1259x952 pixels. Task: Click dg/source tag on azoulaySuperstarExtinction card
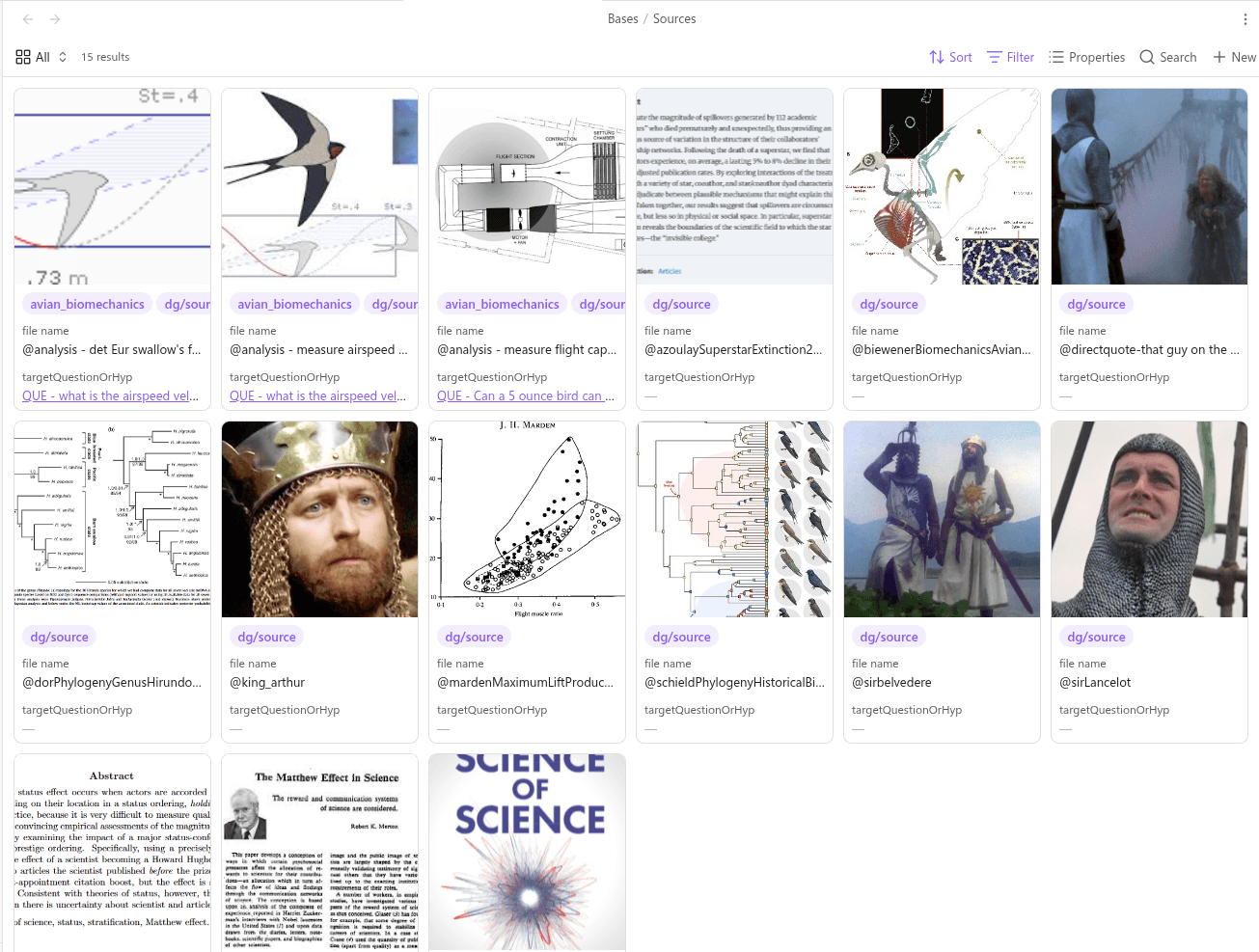click(681, 304)
